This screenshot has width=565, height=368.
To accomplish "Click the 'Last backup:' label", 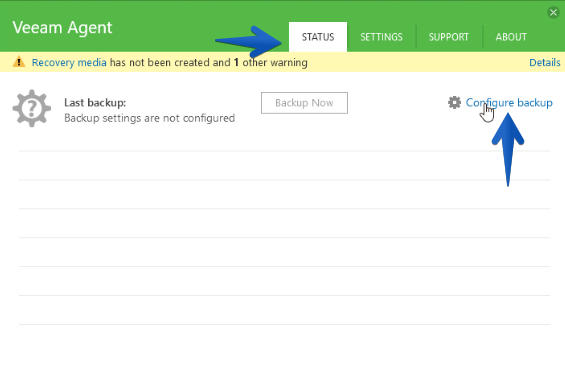I will point(95,103).
